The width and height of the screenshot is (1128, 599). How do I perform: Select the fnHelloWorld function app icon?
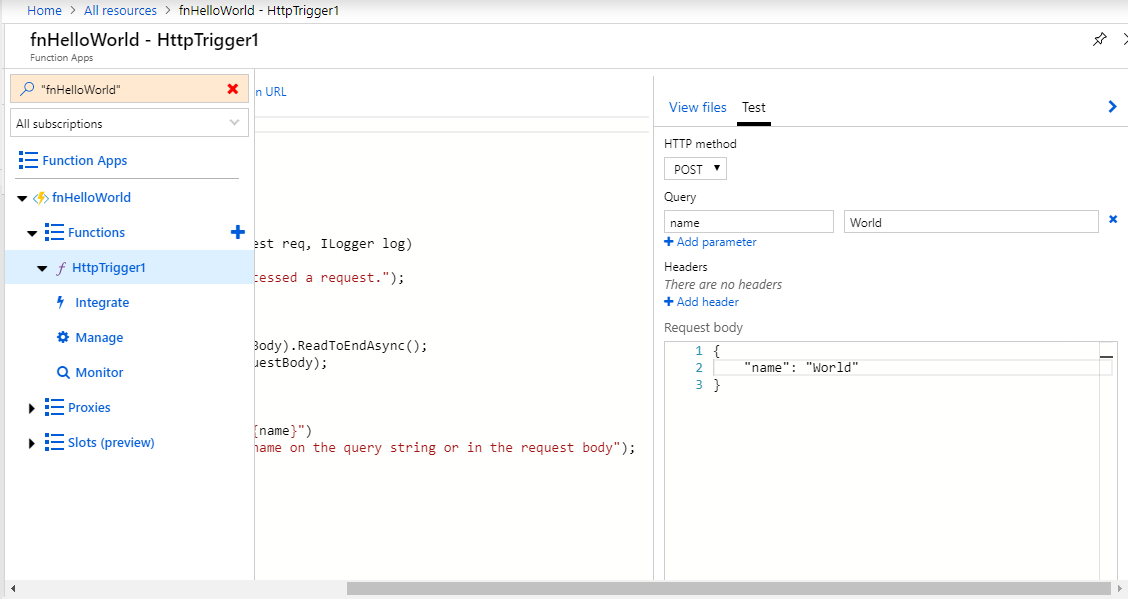coord(41,197)
